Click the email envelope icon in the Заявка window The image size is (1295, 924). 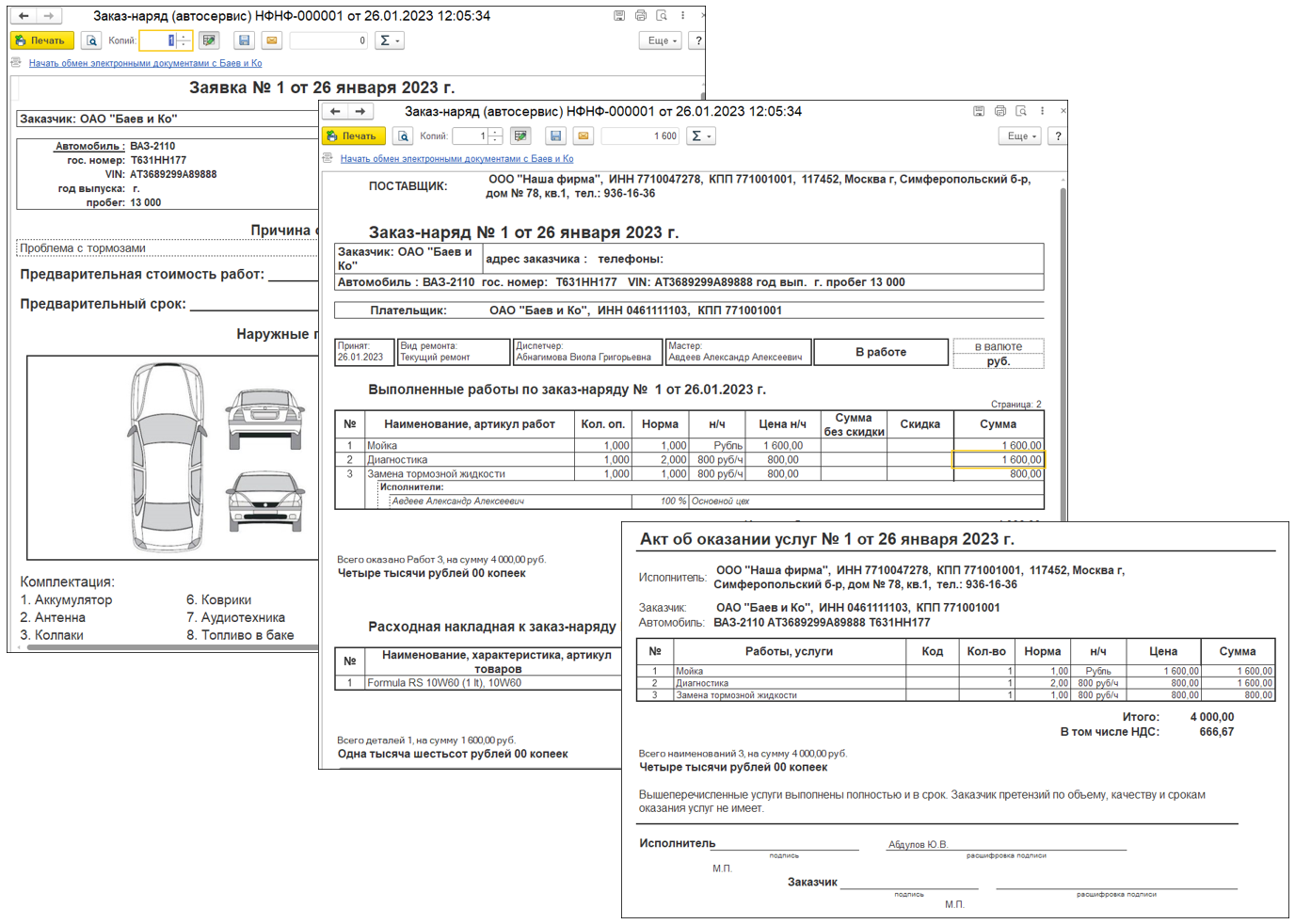pyautogui.click(x=272, y=40)
